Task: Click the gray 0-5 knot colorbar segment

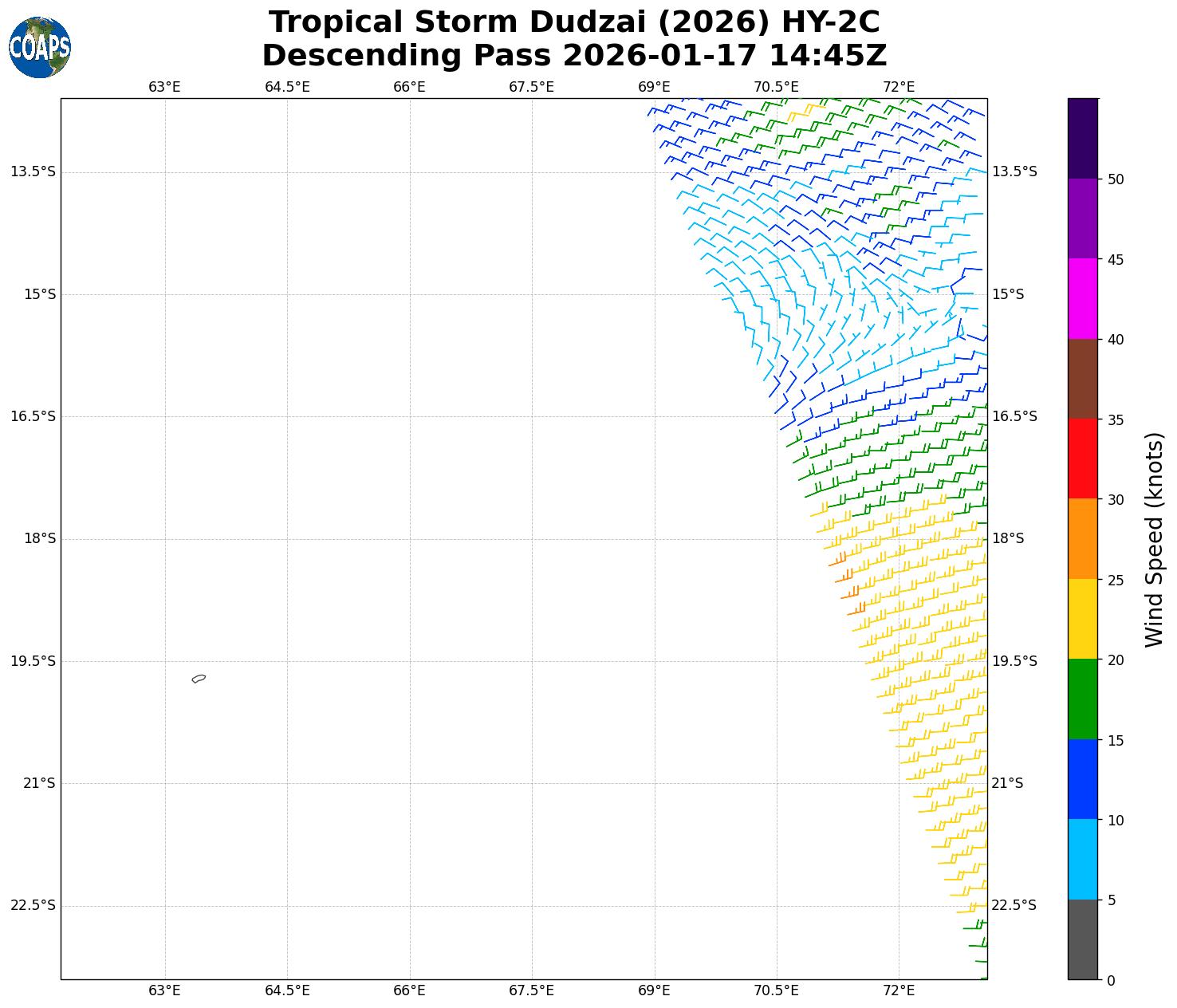Action: point(1082,939)
